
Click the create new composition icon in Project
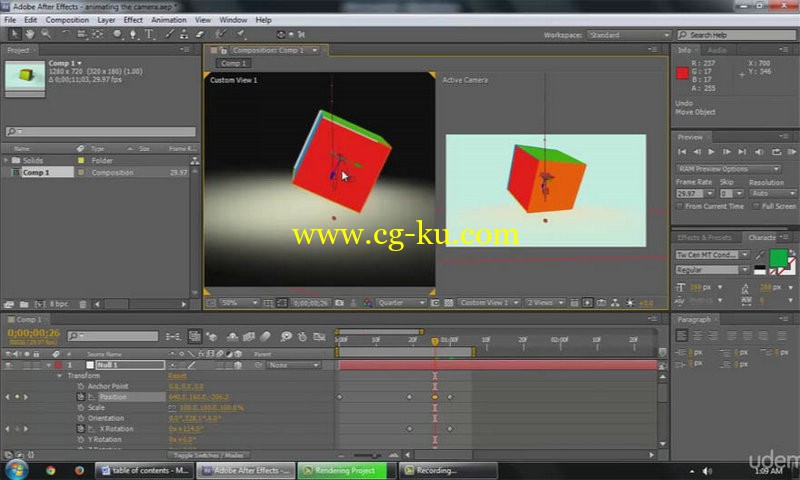(39, 304)
